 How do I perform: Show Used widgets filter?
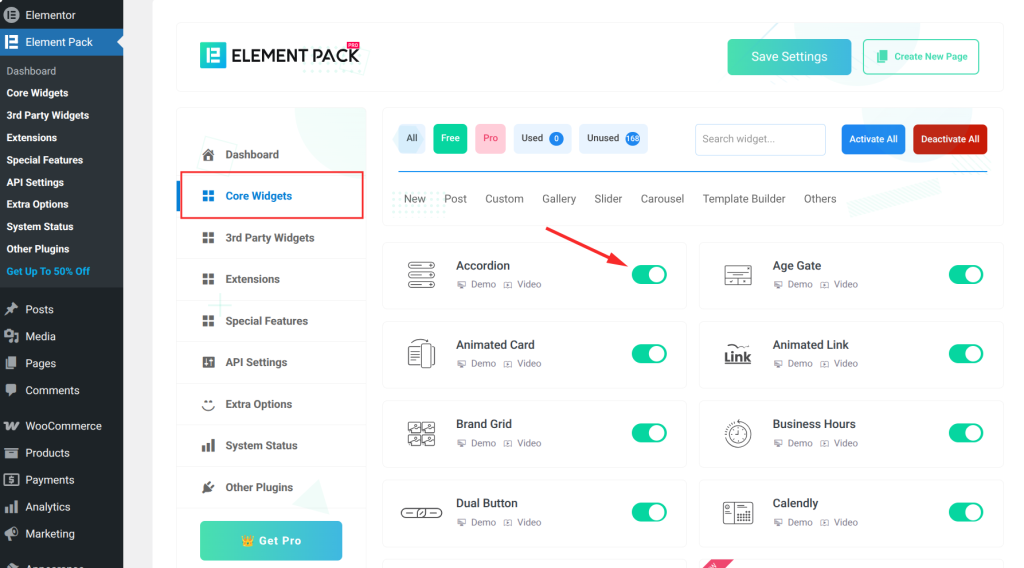(x=542, y=138)
